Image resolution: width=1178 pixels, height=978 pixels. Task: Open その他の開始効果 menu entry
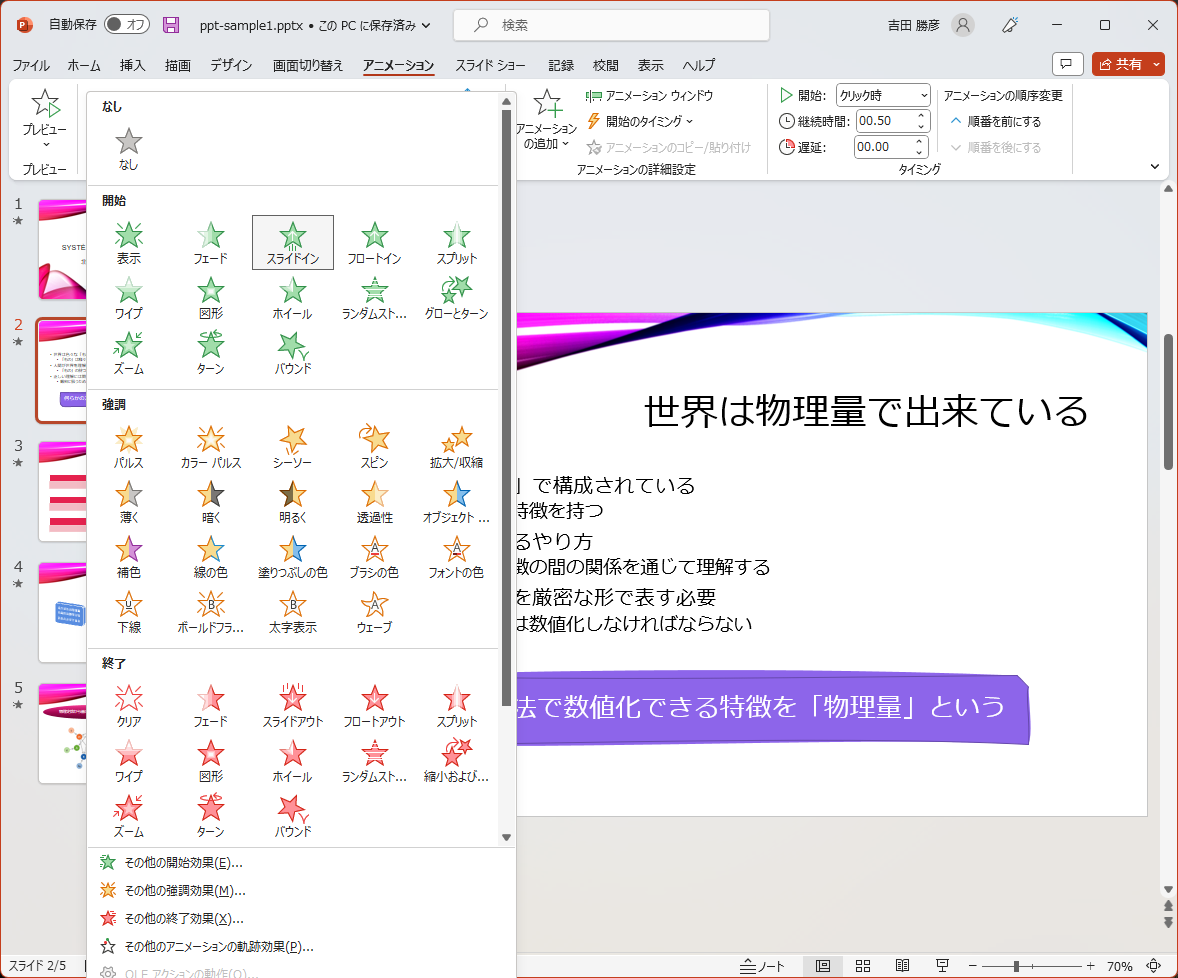[183, 863]
